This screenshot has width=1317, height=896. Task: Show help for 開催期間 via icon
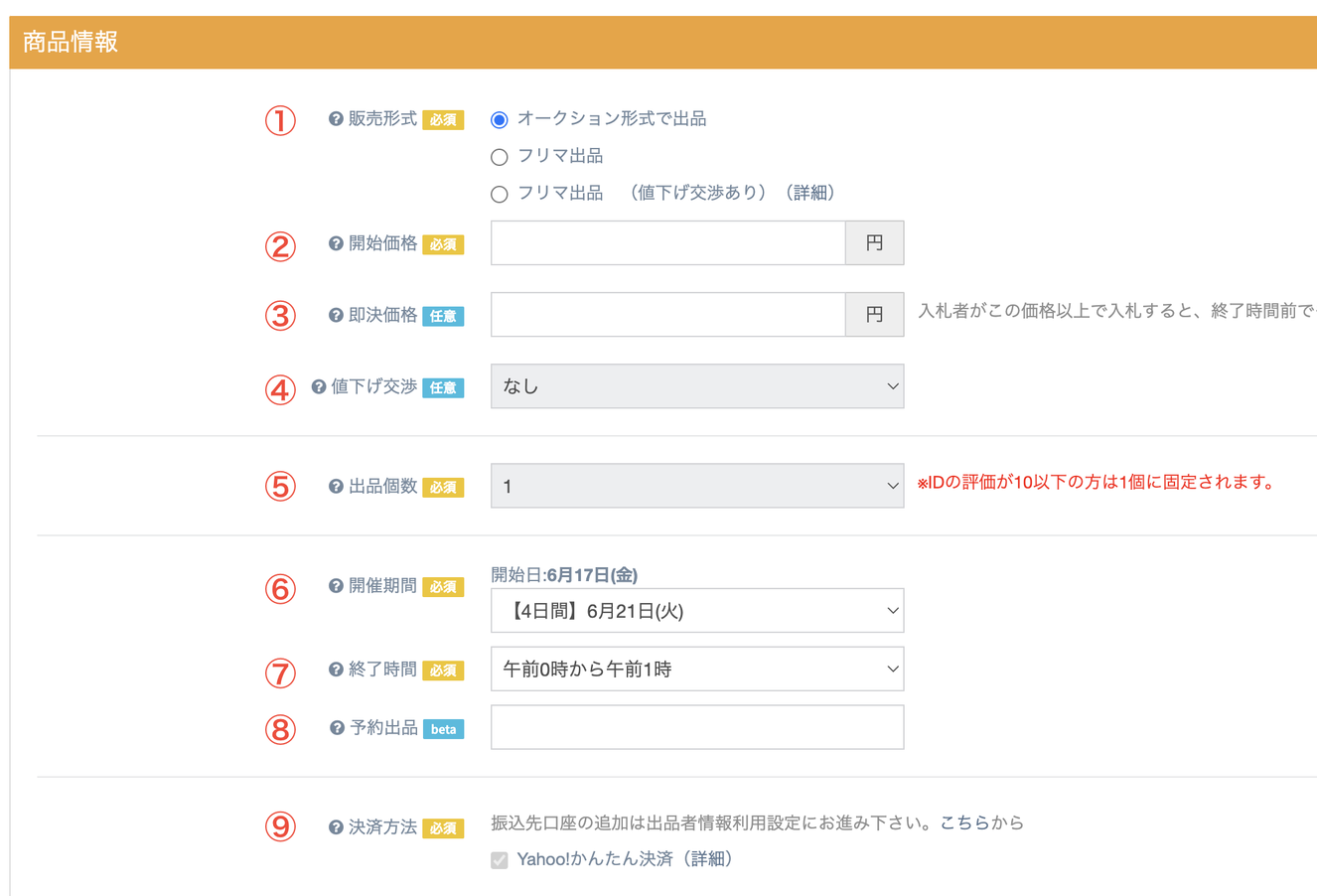(336, 586)
